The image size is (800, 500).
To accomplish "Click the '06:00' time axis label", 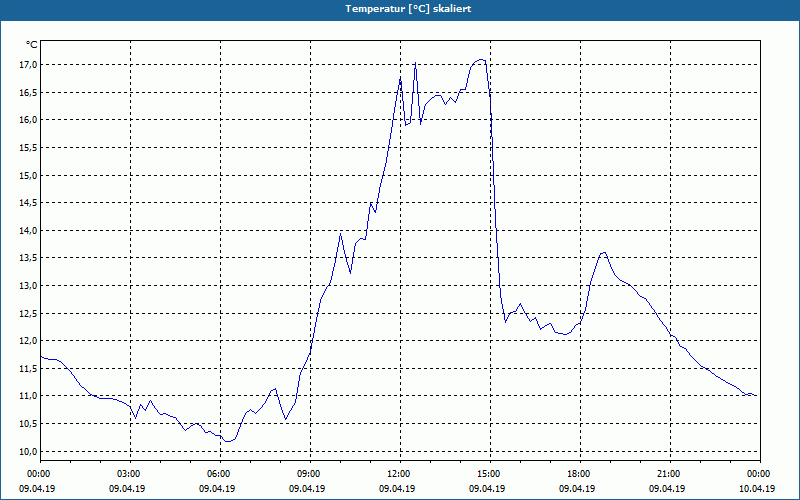I will [220, 474].
